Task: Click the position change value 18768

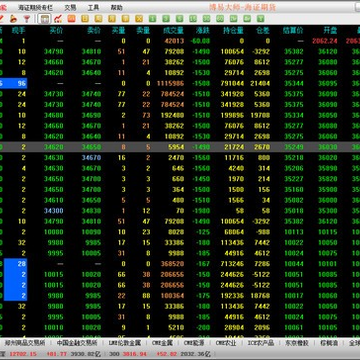Action: click(x=260, y=296)
